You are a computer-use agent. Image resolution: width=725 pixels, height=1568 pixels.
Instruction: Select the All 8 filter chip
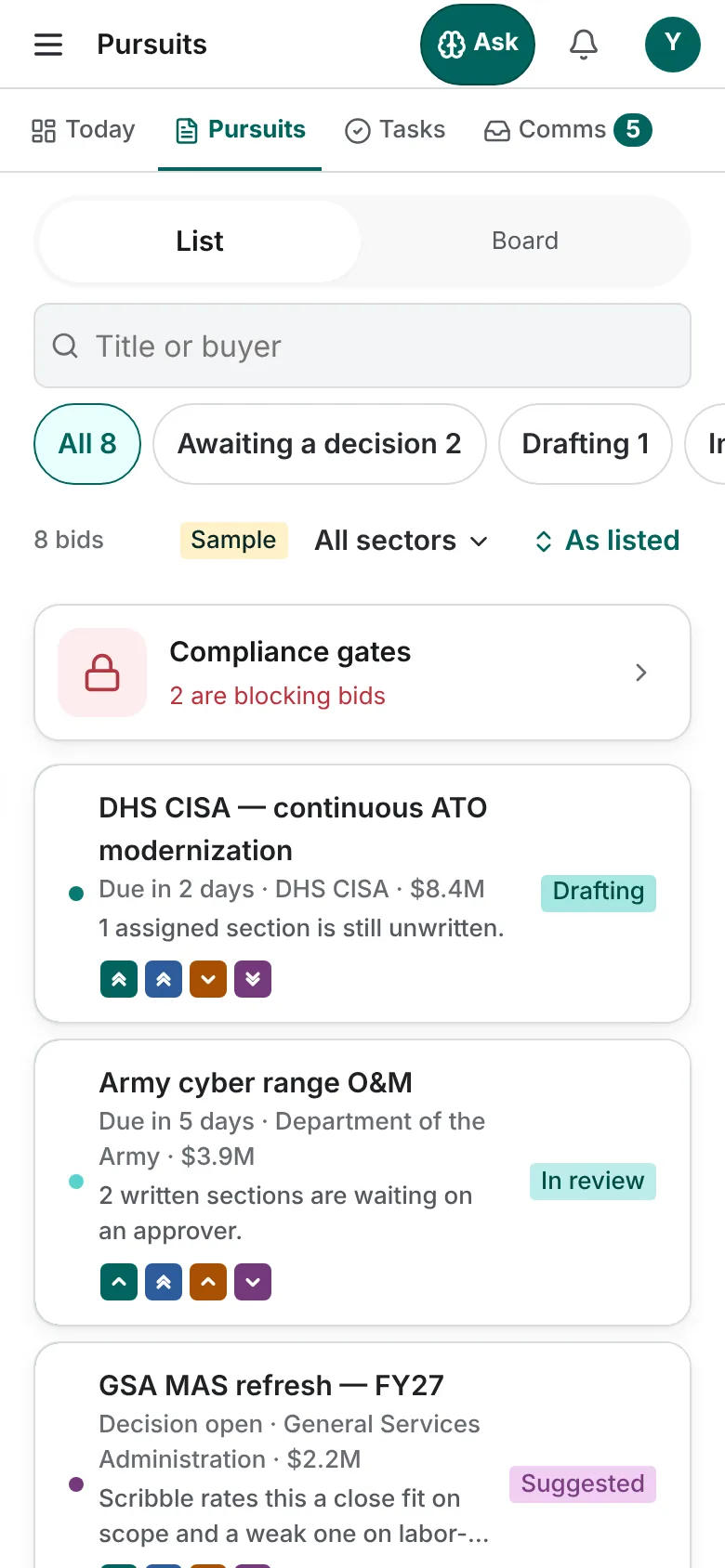point(87,444)
